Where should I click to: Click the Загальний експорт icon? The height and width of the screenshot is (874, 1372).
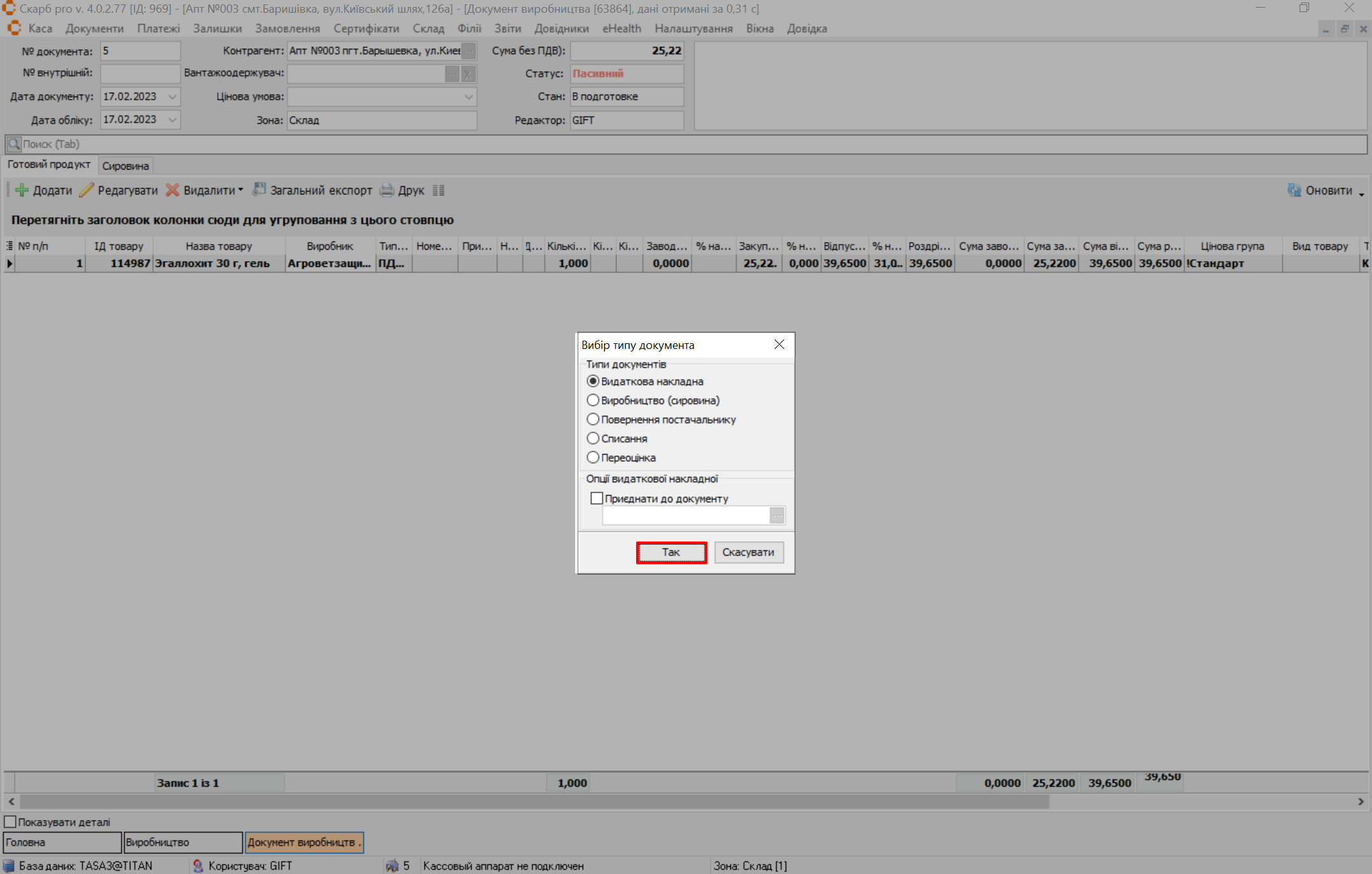click(259, 189)
